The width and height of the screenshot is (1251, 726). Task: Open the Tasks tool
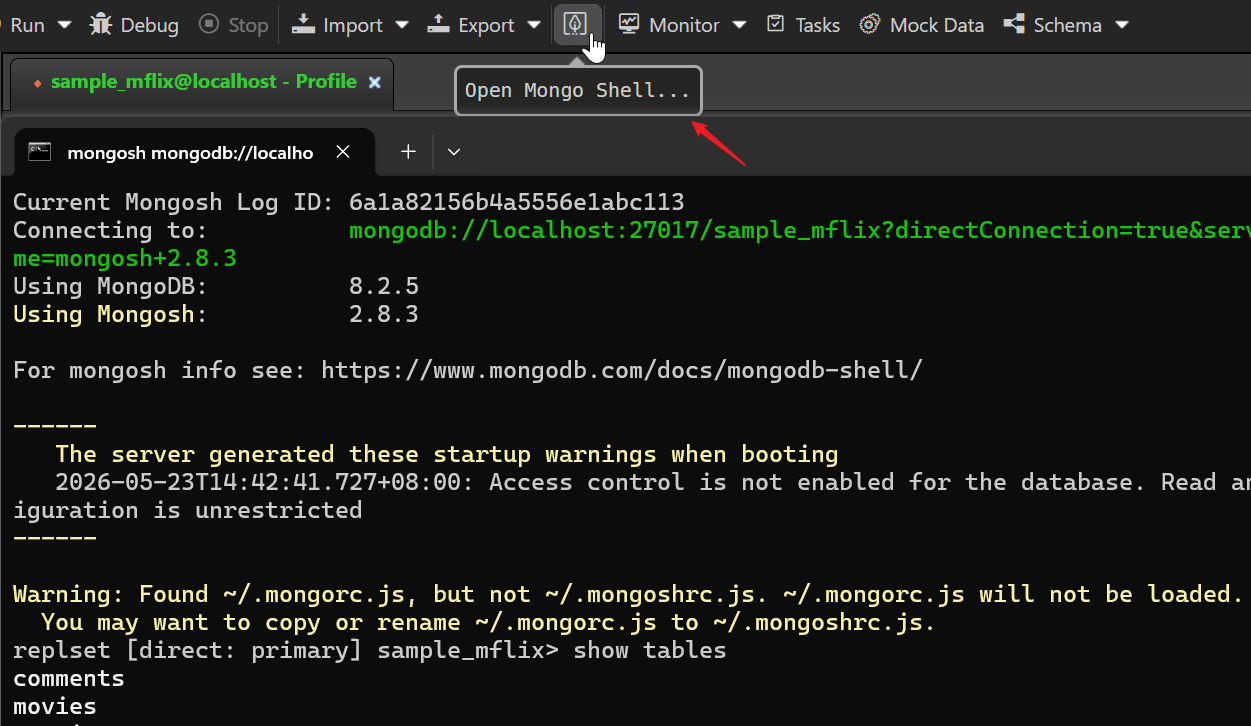(803, 25)
